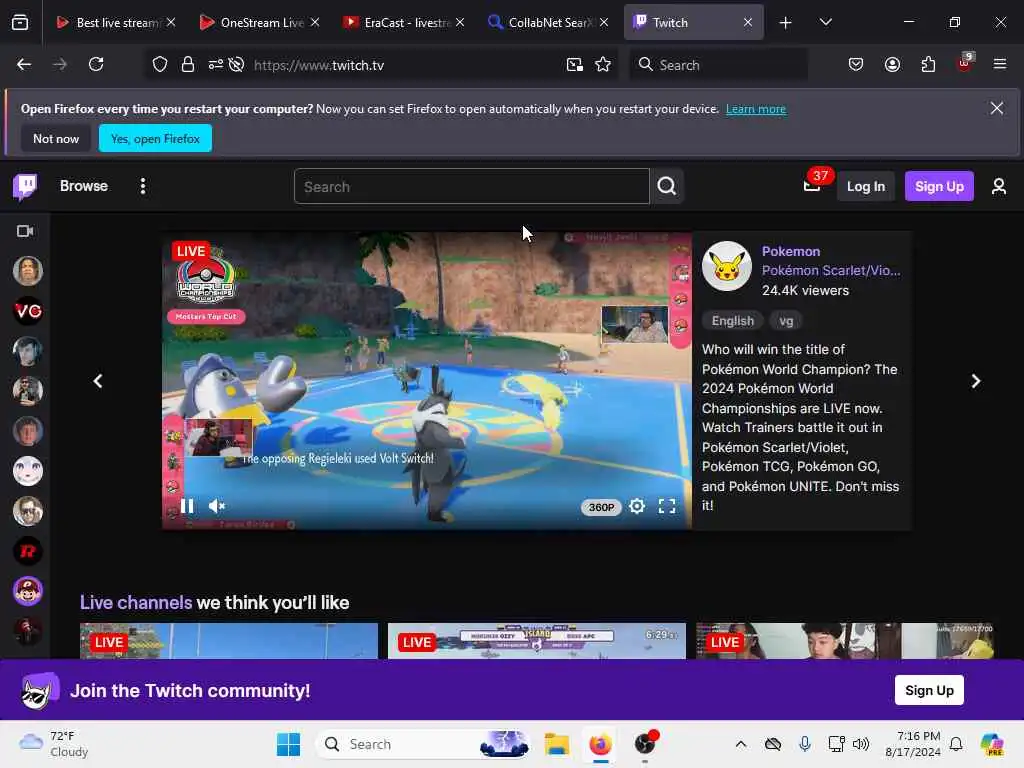The width and height of the screenshot is (1024, 768).
Task: Reload the current page
Action: (96, 64)
